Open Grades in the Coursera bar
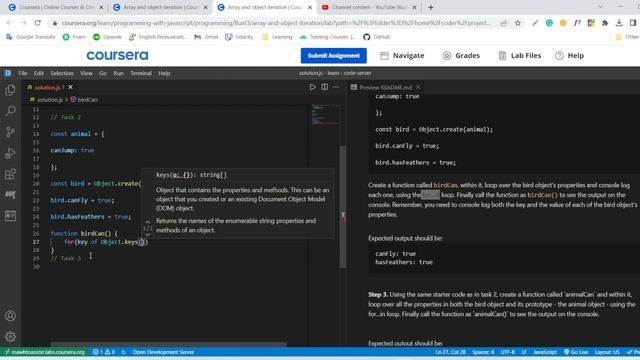 pos(461,56)
